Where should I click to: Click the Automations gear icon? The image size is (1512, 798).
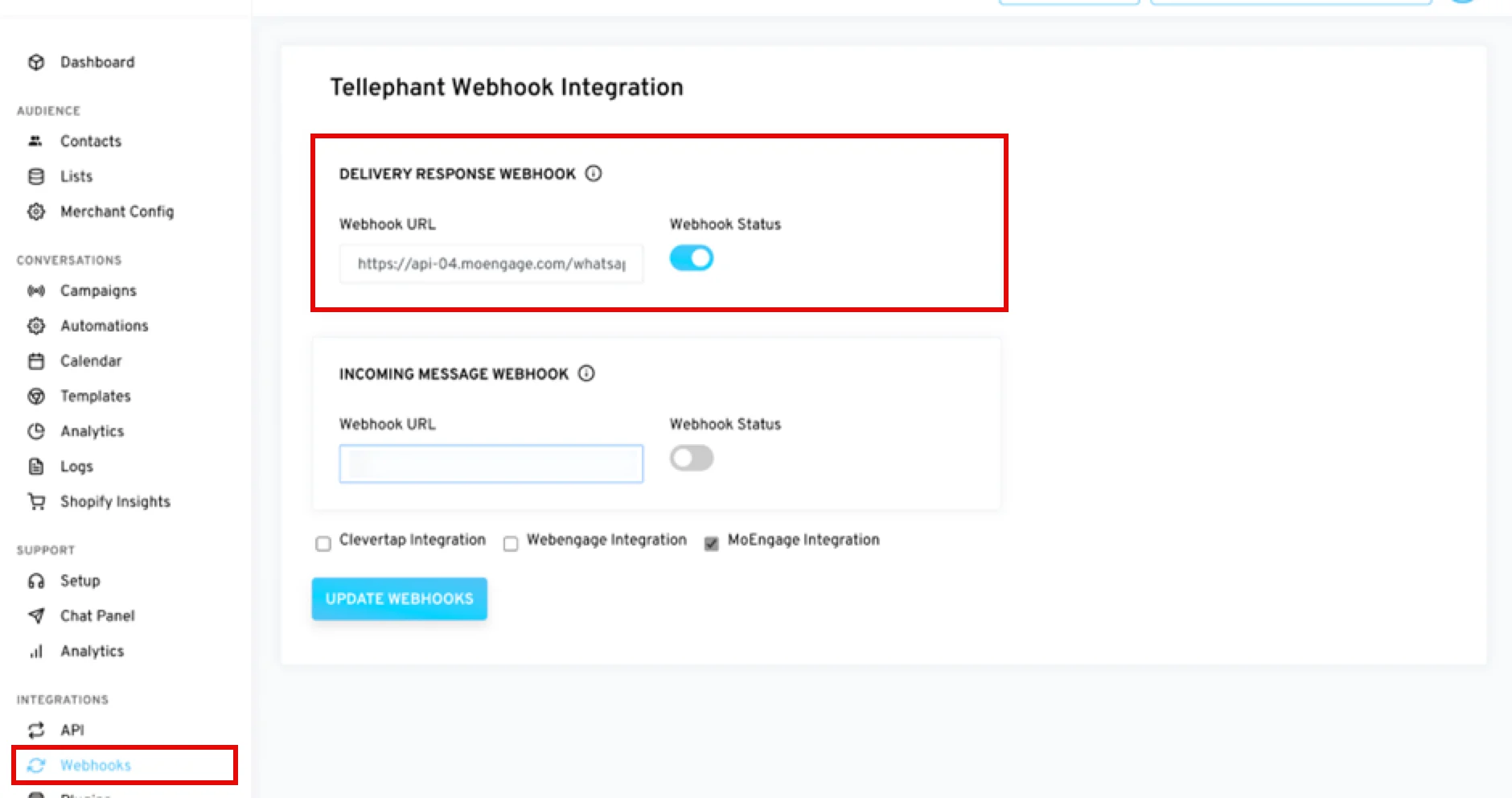point(36,326)
